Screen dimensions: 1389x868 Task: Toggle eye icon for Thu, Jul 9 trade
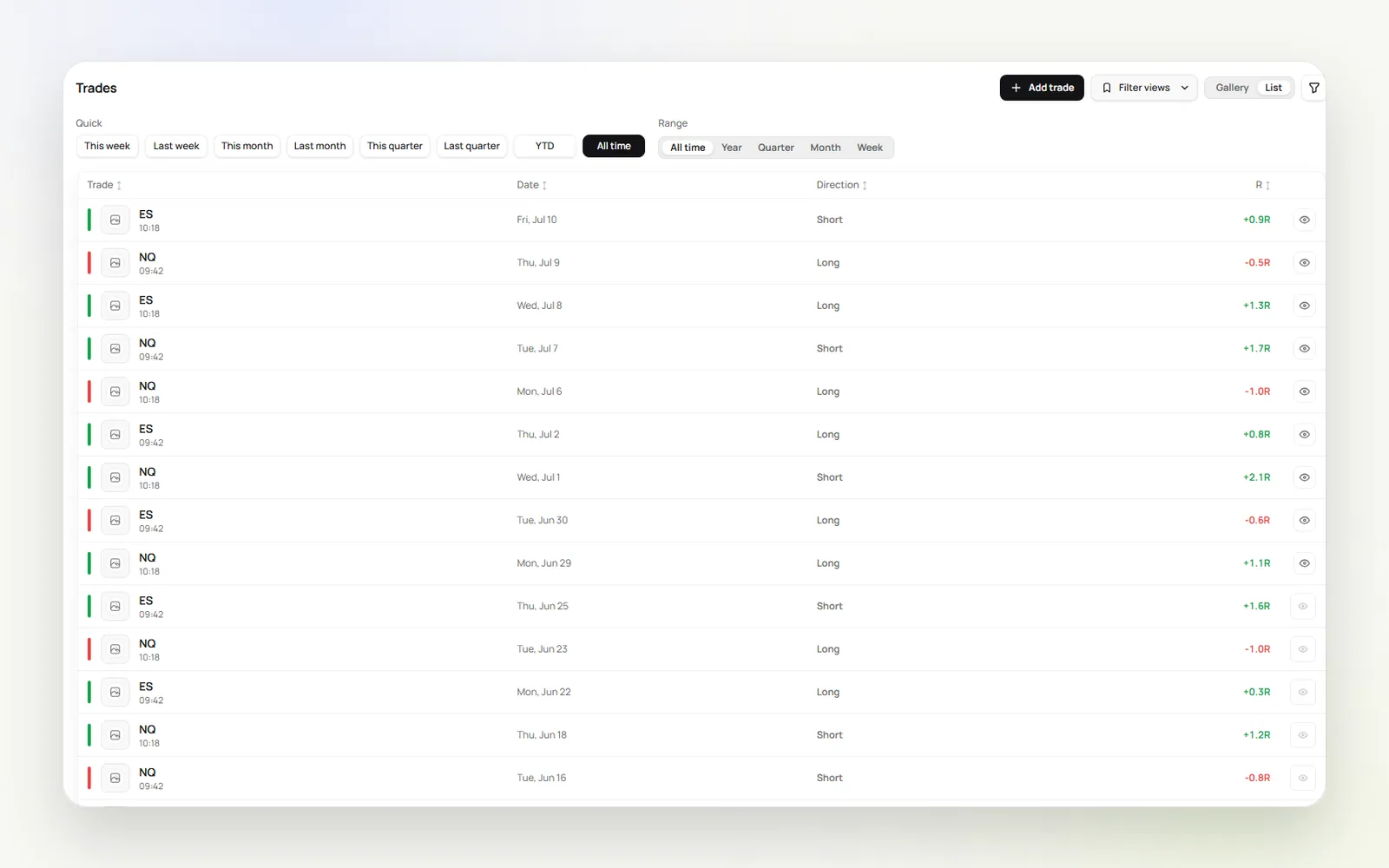point(1304,263)
